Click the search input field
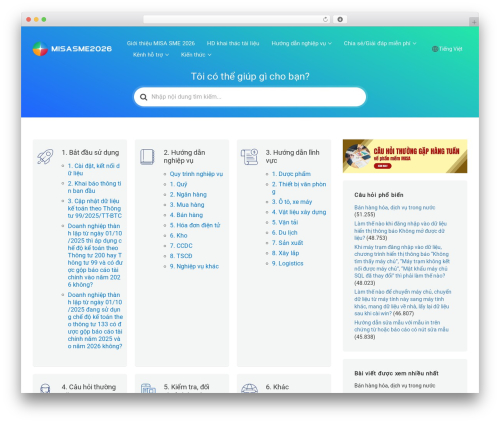The width and height of the screenshot is (500, 423). click(250, 97)
